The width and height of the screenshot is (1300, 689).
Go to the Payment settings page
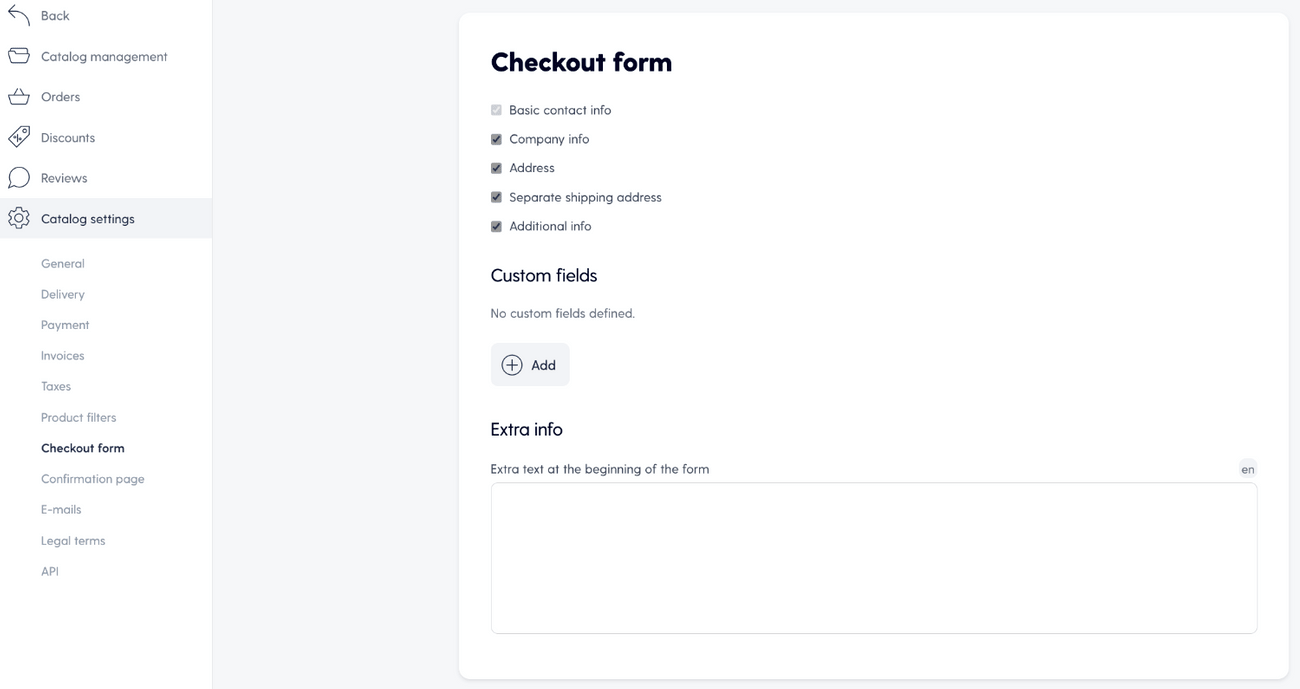pos(65,325)
